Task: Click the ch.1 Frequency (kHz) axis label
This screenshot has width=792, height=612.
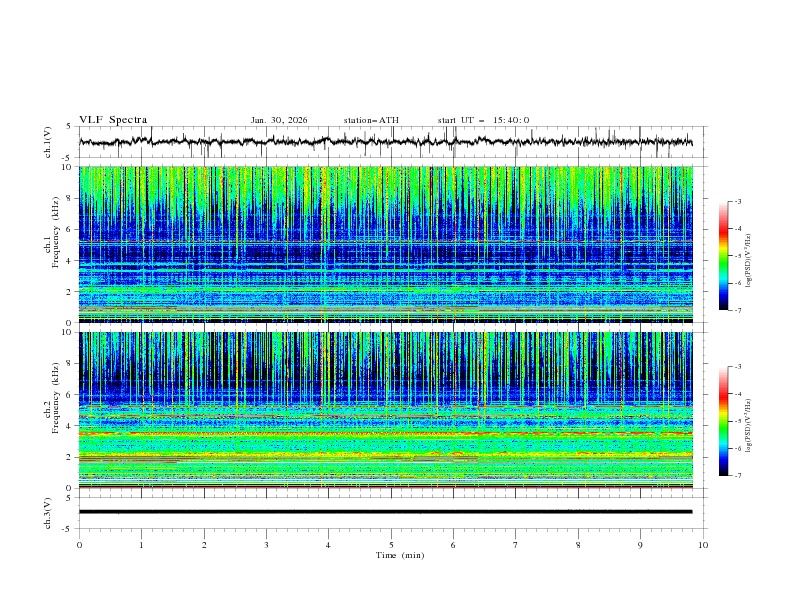Action: click(52, 233)
